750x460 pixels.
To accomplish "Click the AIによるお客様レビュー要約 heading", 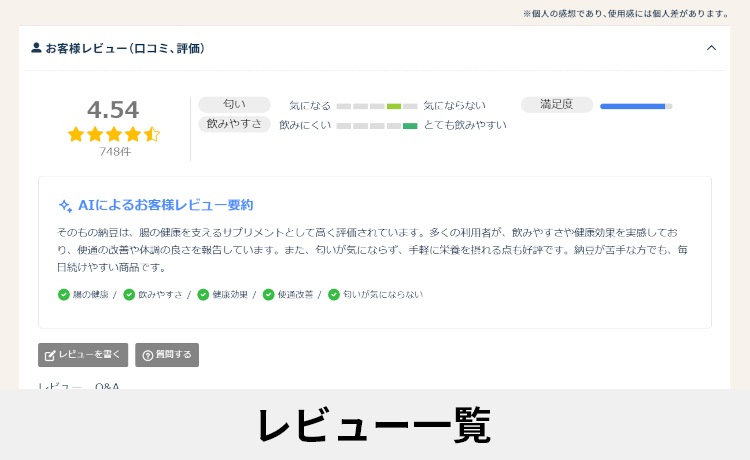I will 165,205.
